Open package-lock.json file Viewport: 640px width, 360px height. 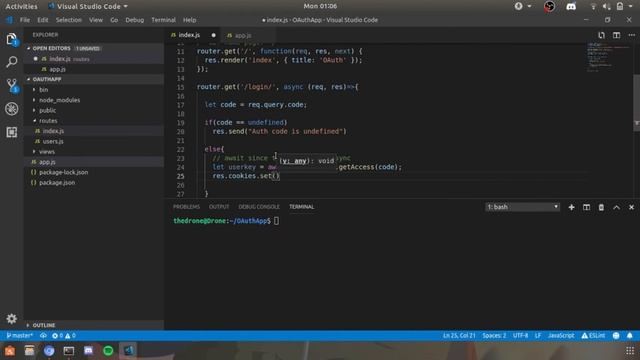point(94,173)
